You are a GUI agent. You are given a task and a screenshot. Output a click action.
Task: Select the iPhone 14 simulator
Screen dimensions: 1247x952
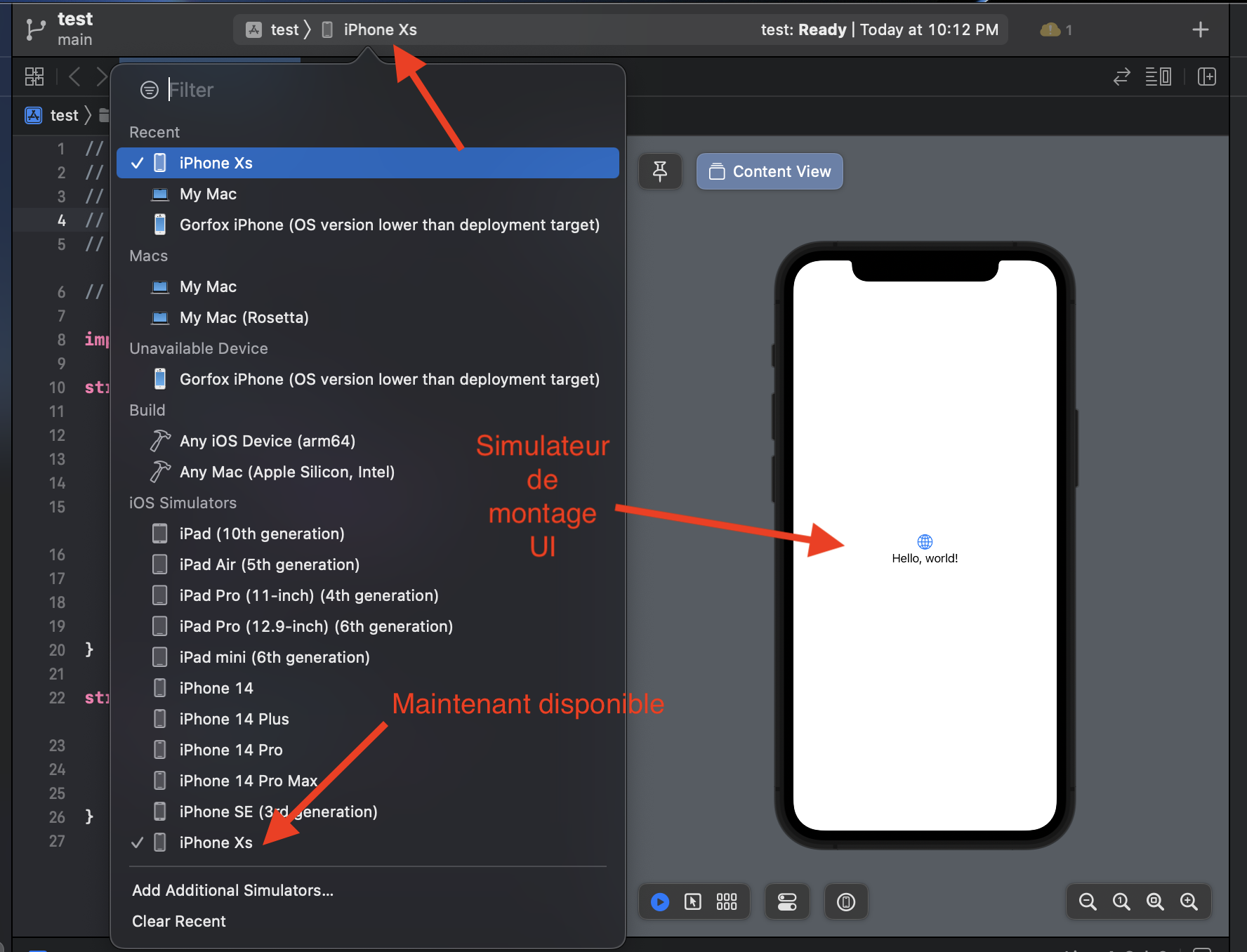click(368, 688)
